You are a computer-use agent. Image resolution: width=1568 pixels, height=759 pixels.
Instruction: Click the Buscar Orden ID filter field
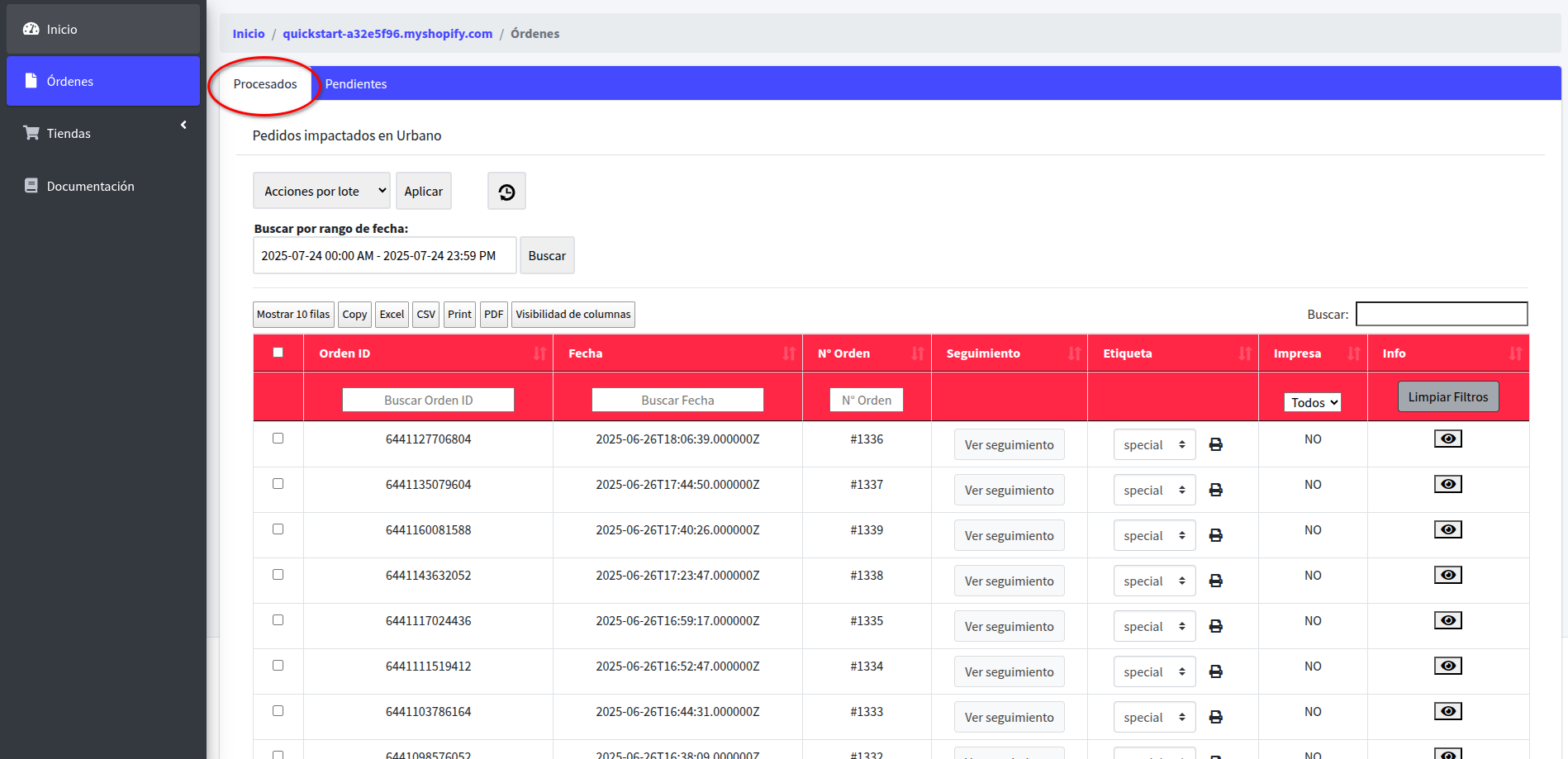tap(428, 401)
